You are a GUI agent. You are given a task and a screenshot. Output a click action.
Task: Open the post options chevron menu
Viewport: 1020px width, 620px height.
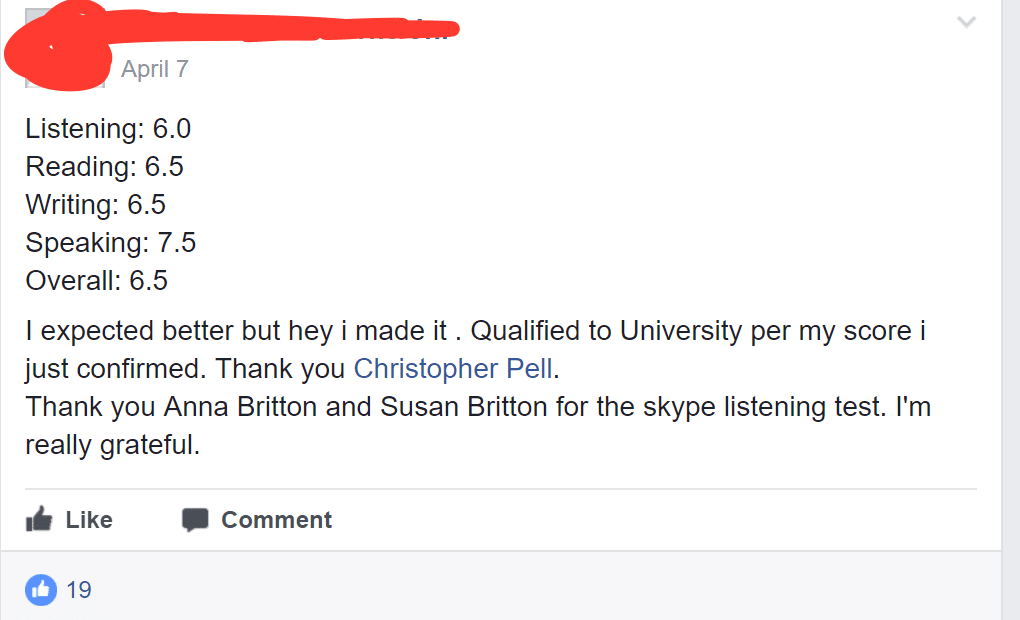[966, 22]
